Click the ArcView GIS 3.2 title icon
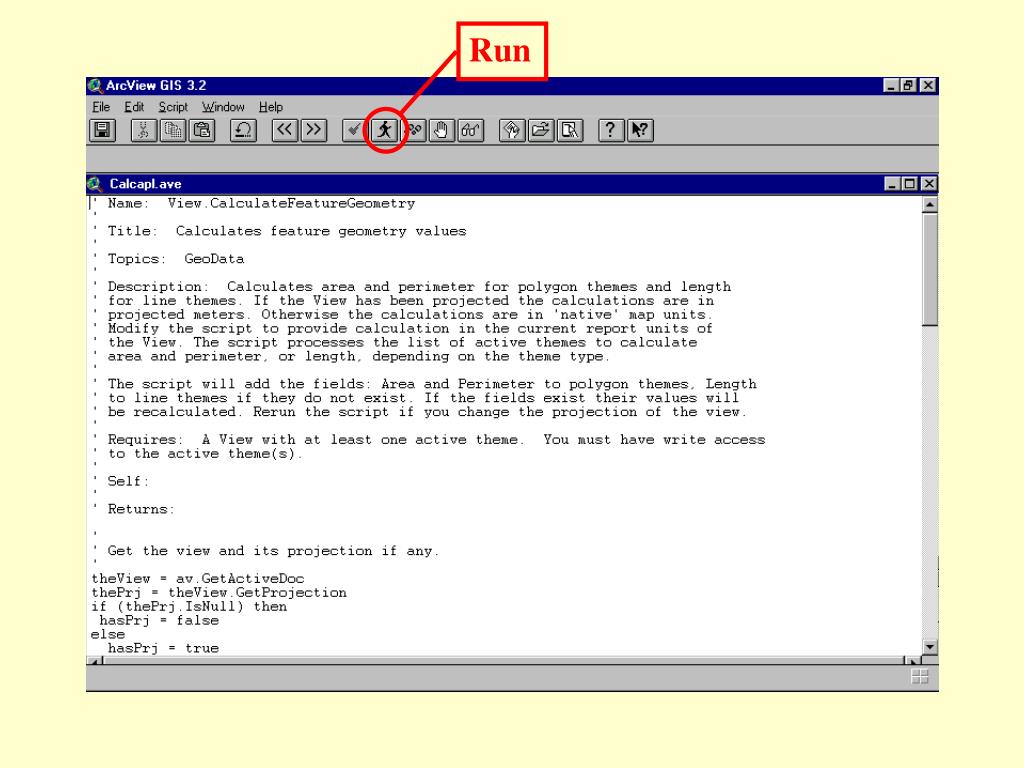Image resolution: width=1024 pixels, height=768 pixels. [x=96, y=86]
